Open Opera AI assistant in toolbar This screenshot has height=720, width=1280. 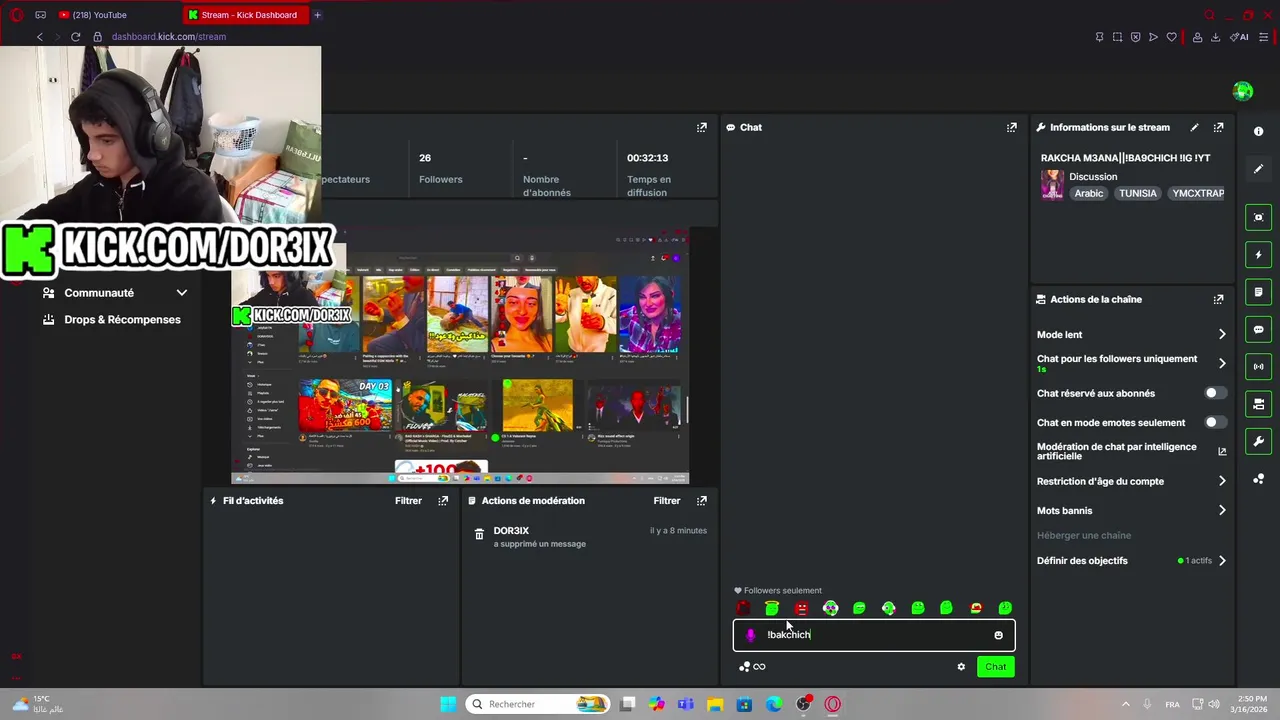[1240, 37]
